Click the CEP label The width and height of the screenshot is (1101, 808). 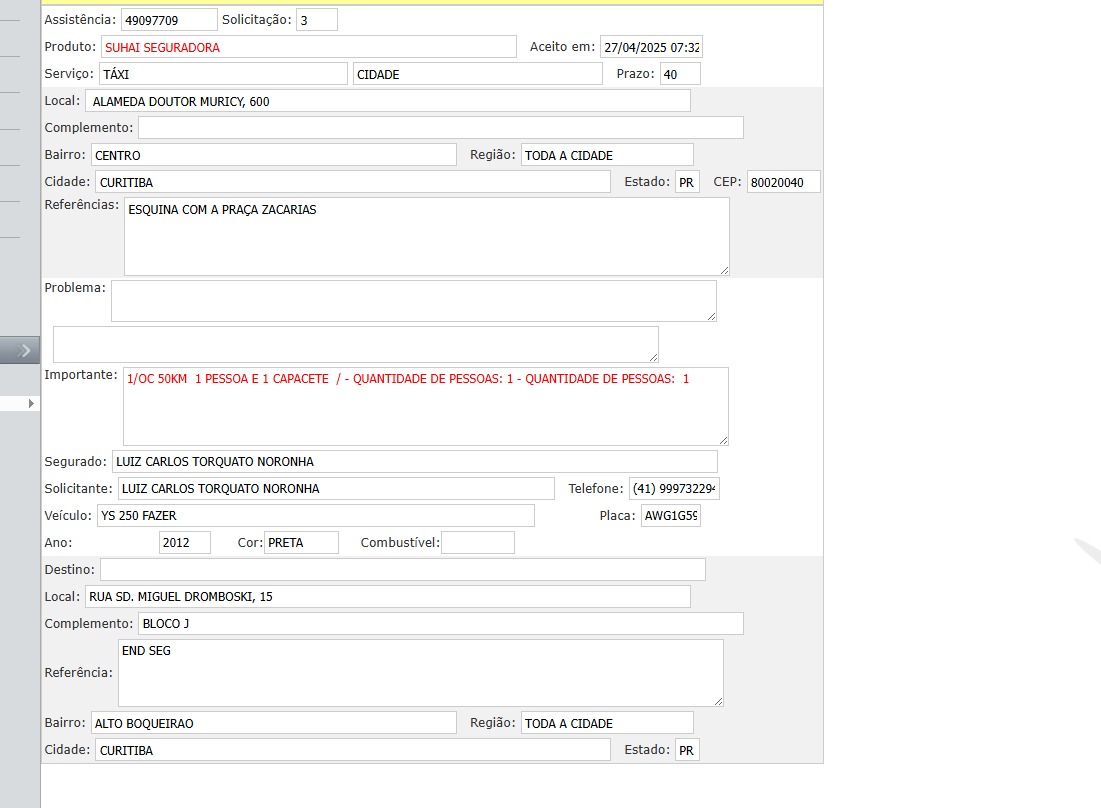click(727, 181)
